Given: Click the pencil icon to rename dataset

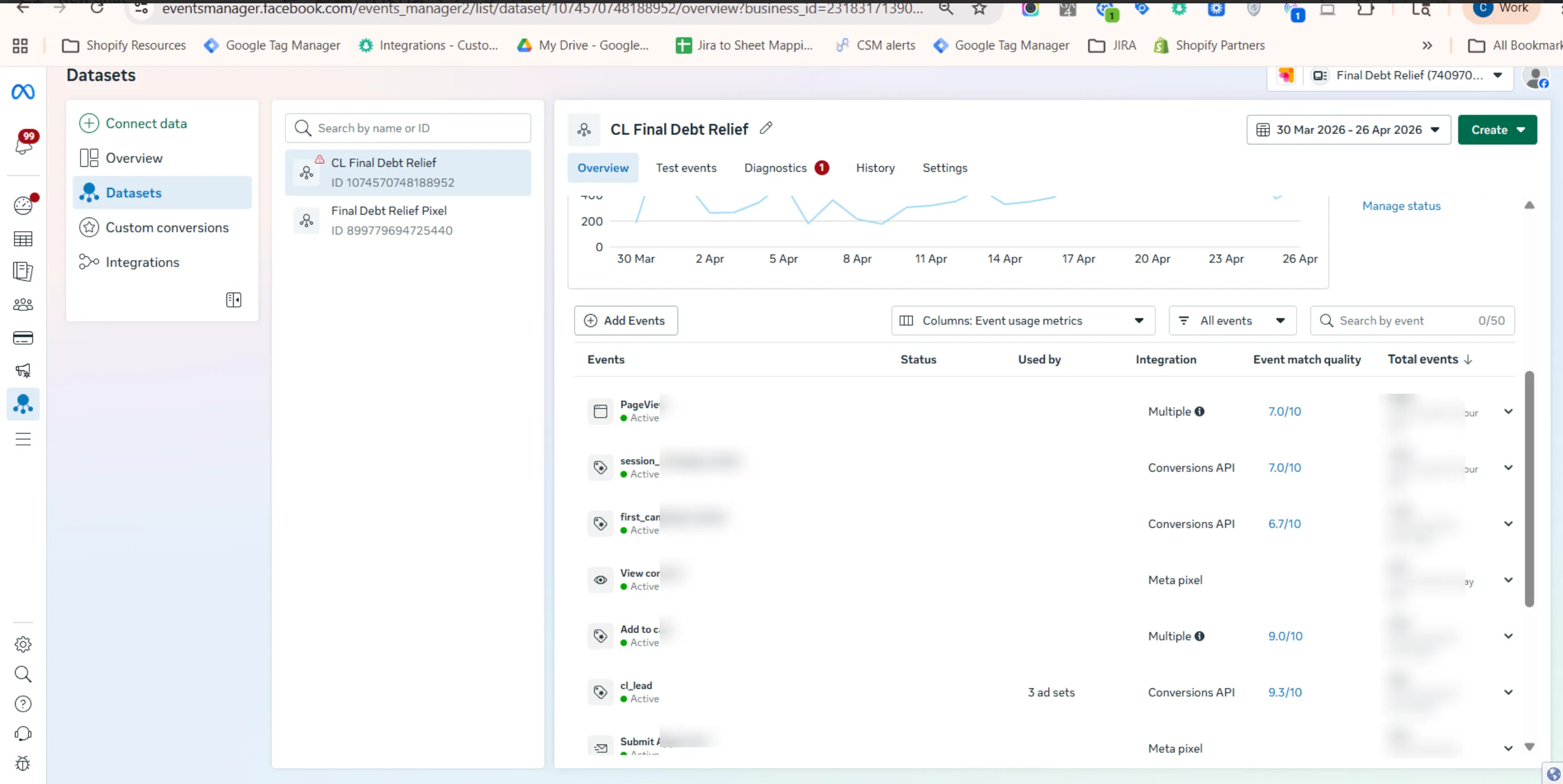Looking at the screenshot, I should click(766, 128).
